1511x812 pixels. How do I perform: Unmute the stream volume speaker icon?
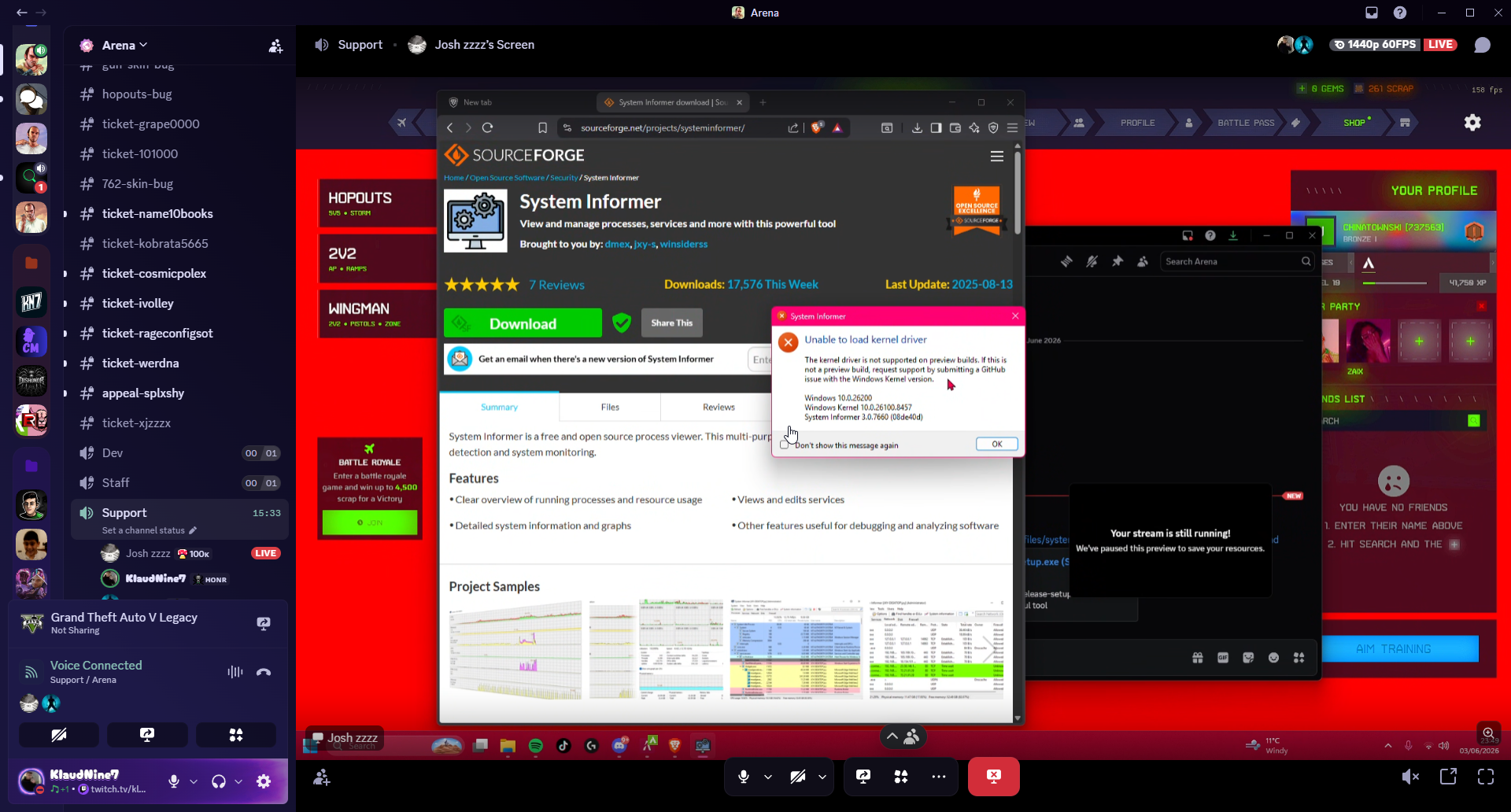1410,777
